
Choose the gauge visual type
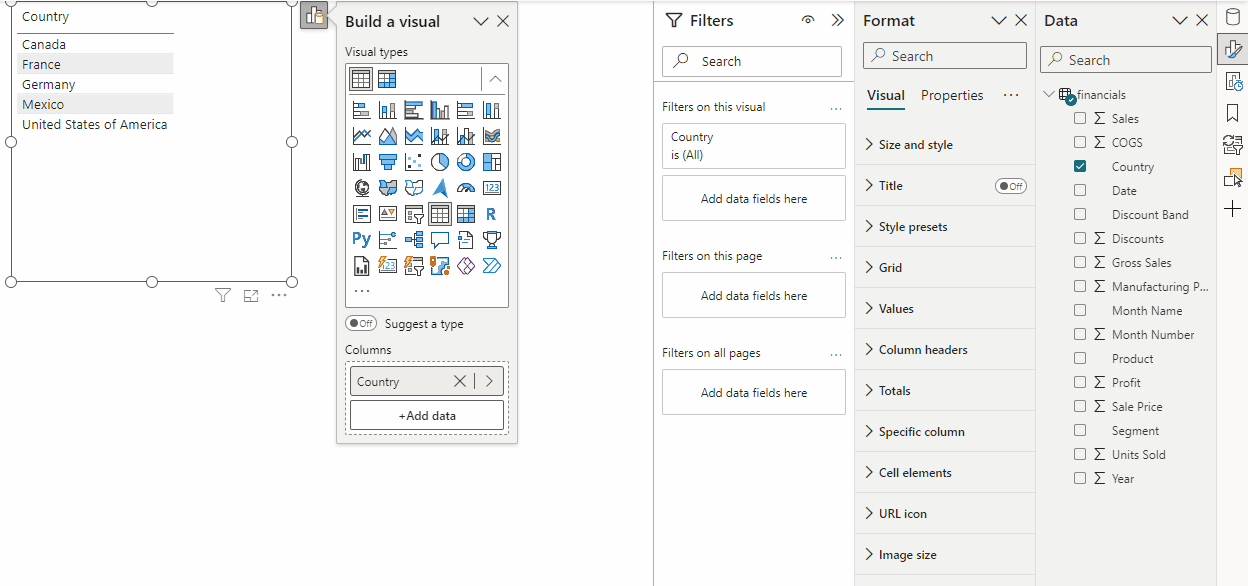(466, 188)
